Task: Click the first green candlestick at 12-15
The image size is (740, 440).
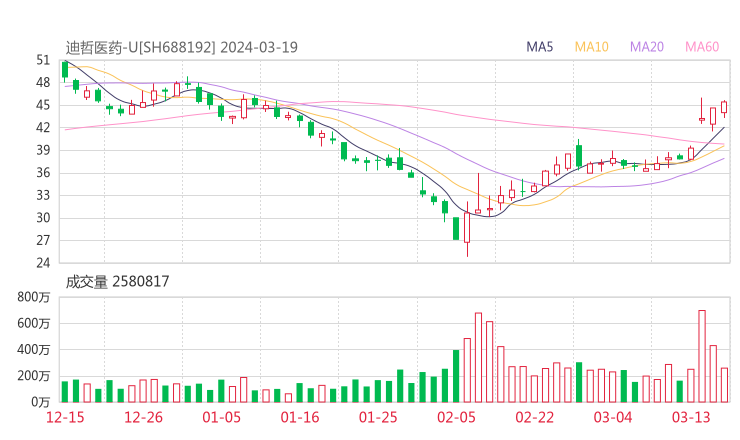Action: [65, 70]
